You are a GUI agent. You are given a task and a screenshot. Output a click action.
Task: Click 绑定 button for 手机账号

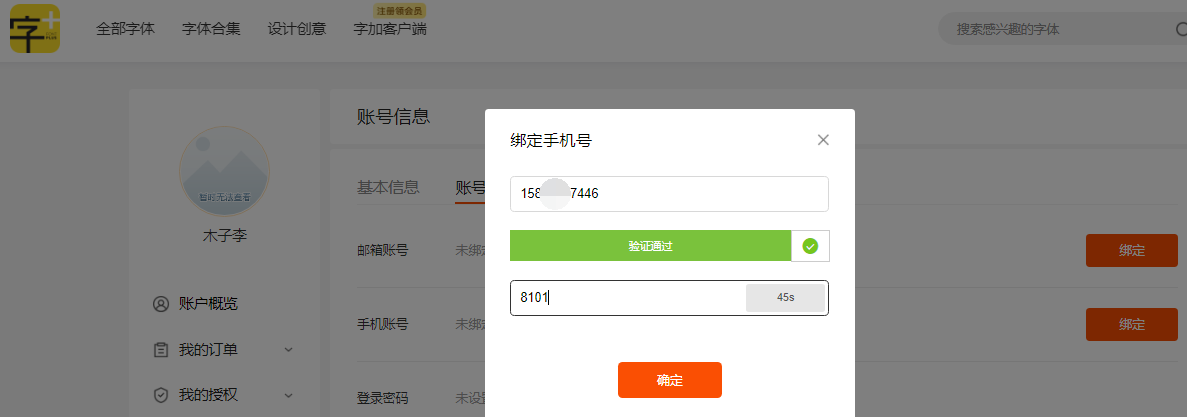pyautogui.click(x=1132, y=325)
